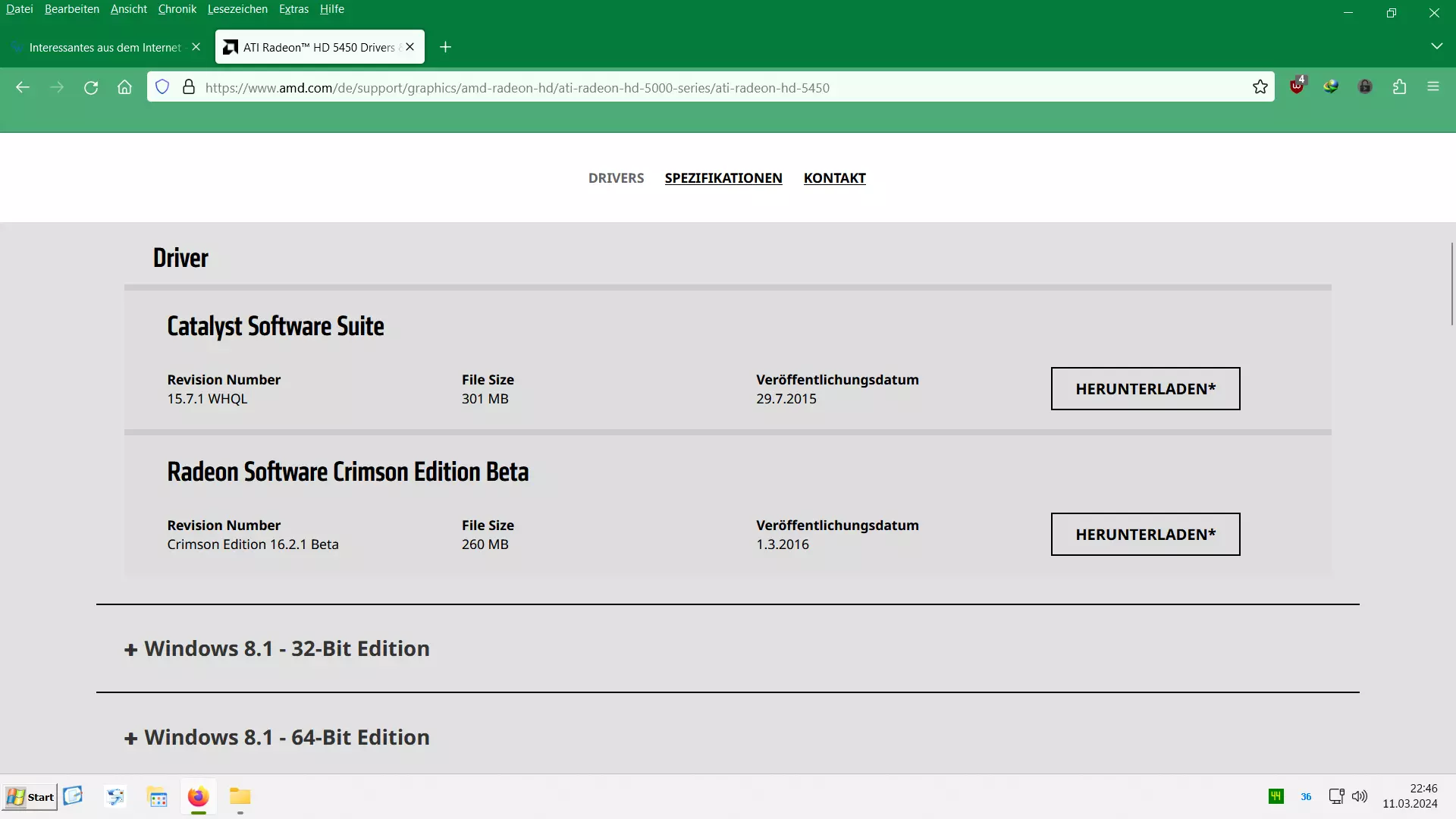Image resolution: width=1456 pixels, height=819 pixels.
Task: Open a new browser tab
Action: [x=446, y=47]
